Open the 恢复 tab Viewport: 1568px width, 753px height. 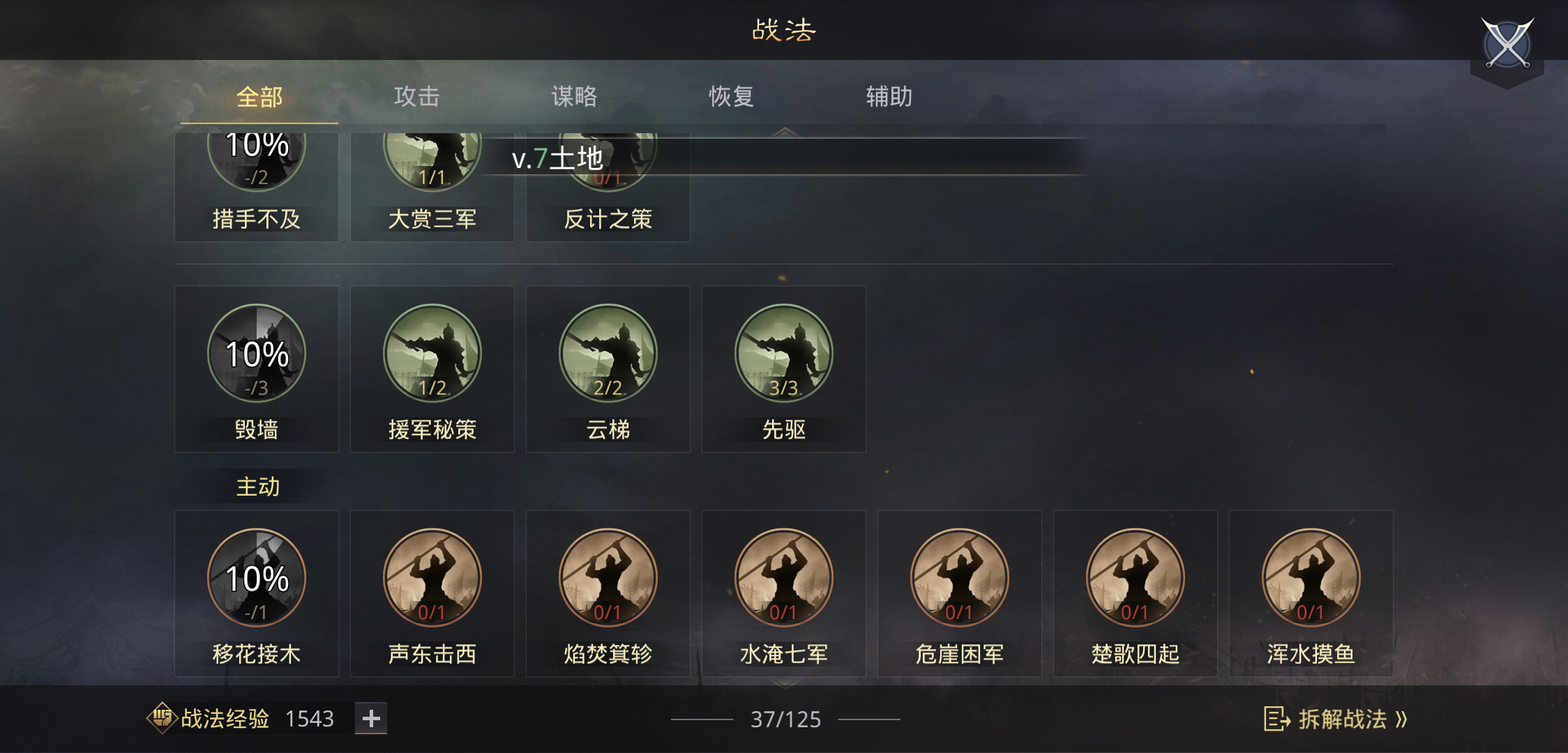[732, 96]
